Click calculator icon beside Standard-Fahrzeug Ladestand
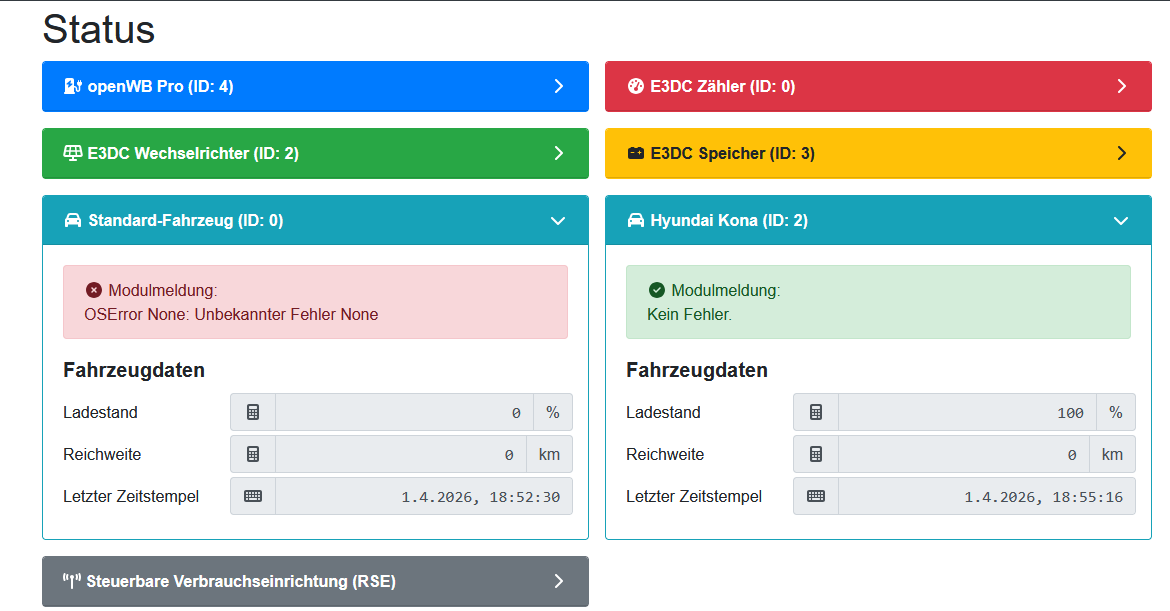Screen dimensions: 1170x611 pos(253,412)
